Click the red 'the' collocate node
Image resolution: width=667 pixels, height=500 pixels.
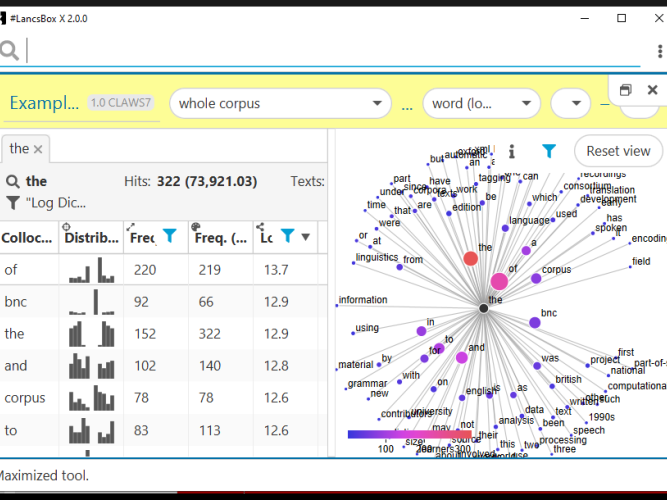point(470,258)
